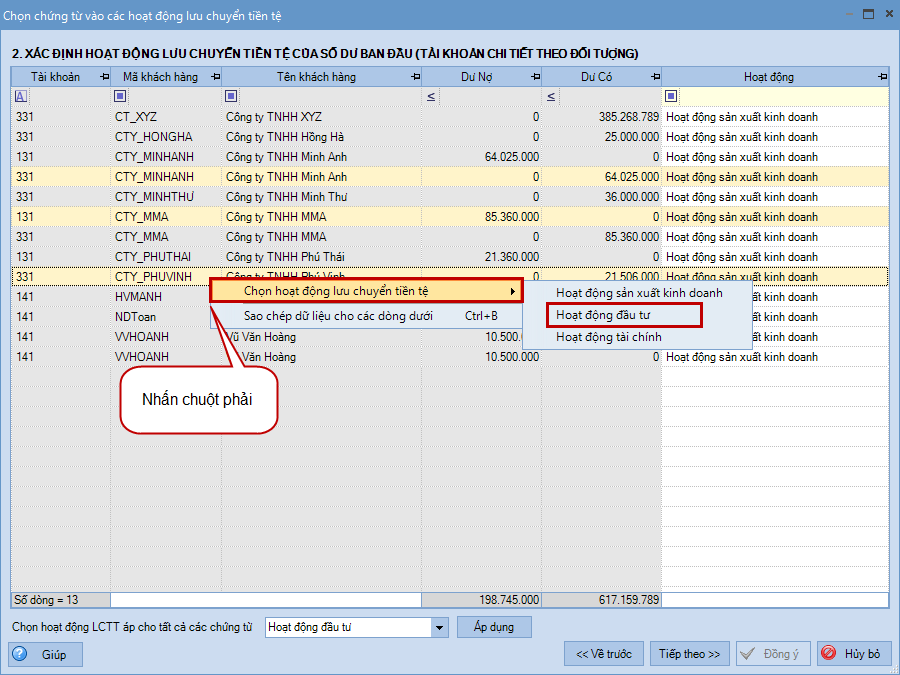Select Sao chép dữ liệu cho các dòng dưới

(x=338, y=316)
